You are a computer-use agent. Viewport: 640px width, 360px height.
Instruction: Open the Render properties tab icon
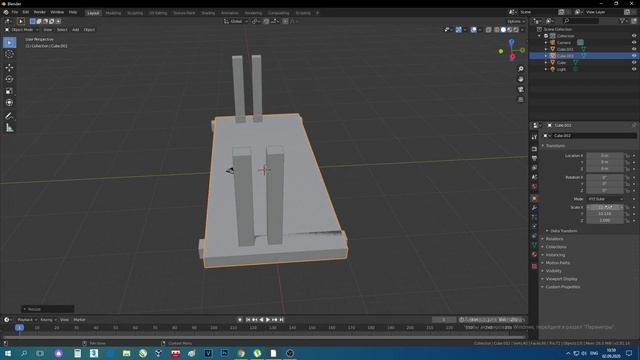coord(534,149)
